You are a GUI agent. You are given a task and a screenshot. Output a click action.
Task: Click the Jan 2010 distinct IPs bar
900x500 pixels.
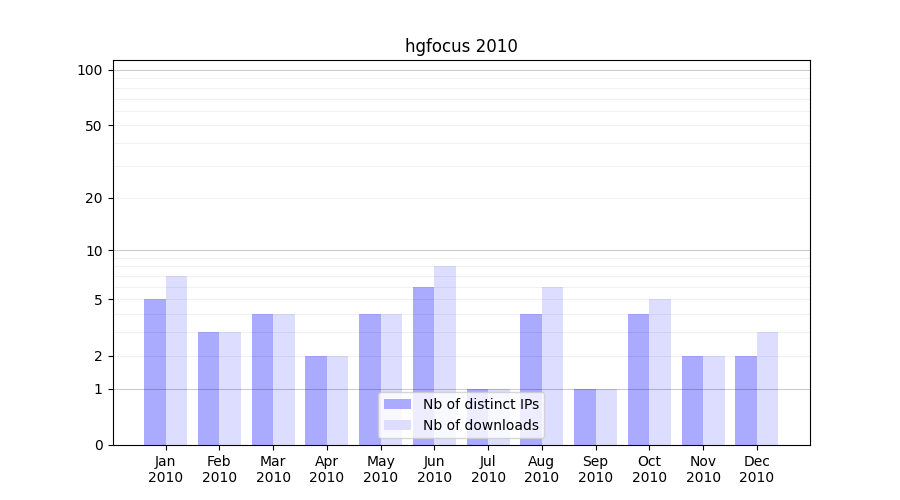click(155, 372)
